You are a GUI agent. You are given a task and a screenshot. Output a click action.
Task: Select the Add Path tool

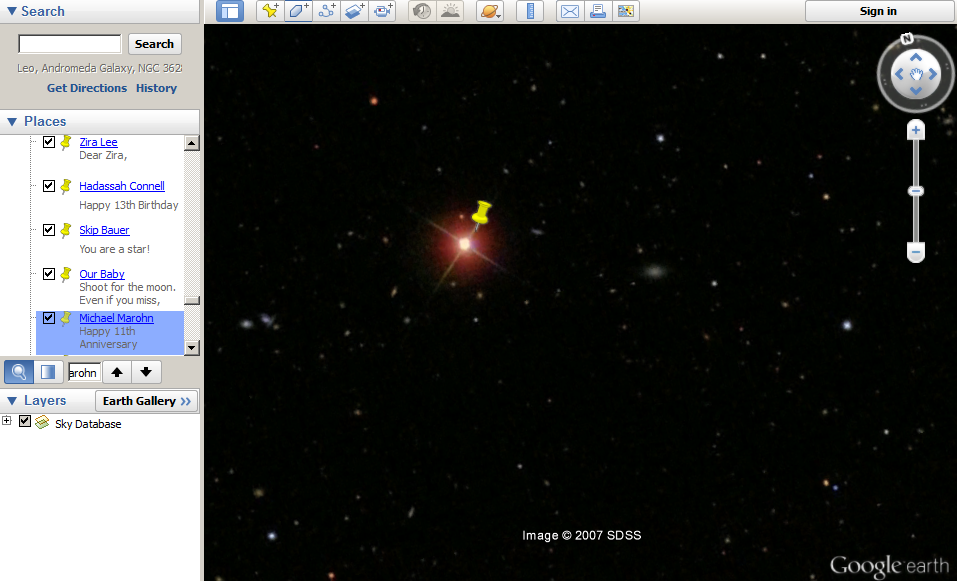pos(327,11)
